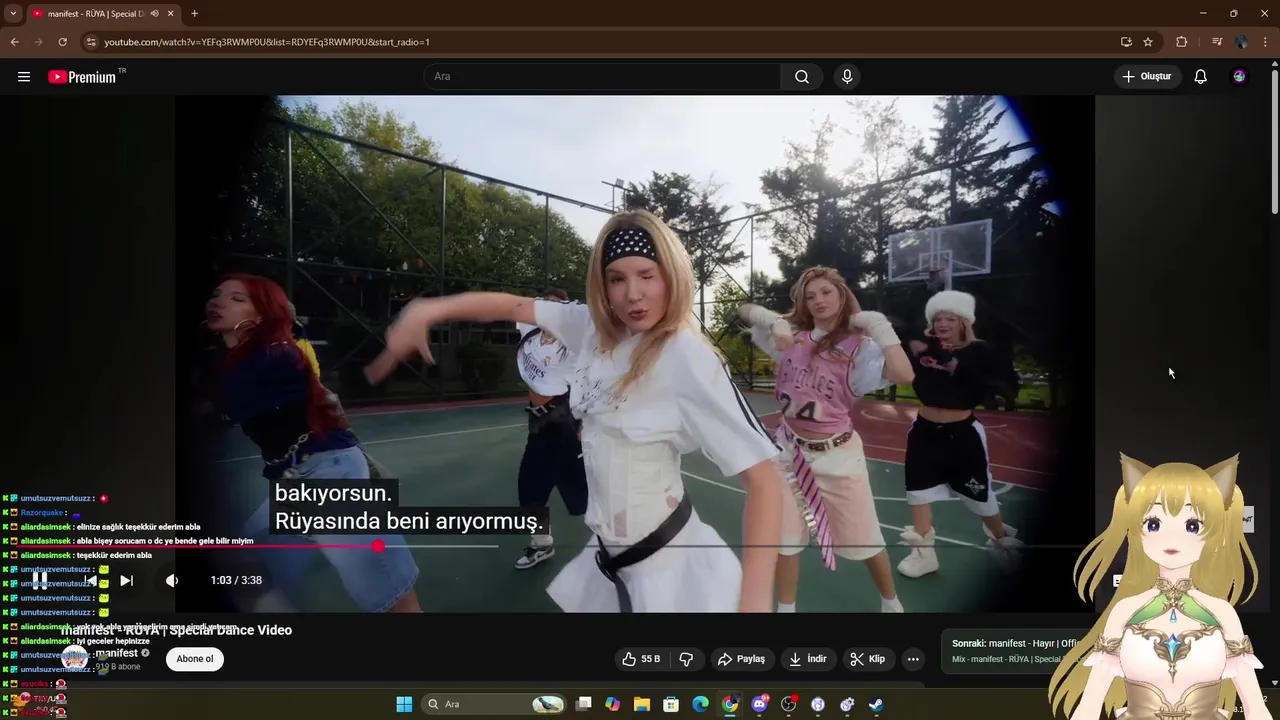1280x720 pixels.
Task: Install app icon in address bar
Action: pos(1126,42)
